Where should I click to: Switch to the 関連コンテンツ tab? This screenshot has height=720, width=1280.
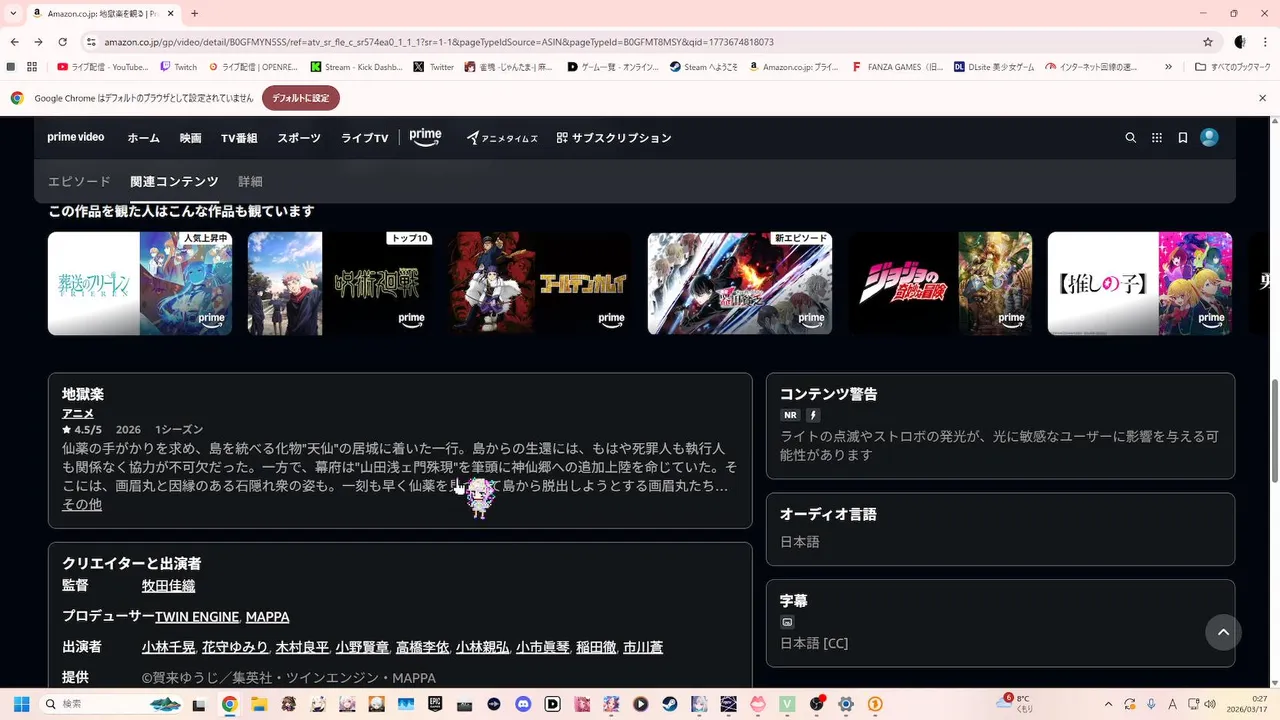[174, 182]
